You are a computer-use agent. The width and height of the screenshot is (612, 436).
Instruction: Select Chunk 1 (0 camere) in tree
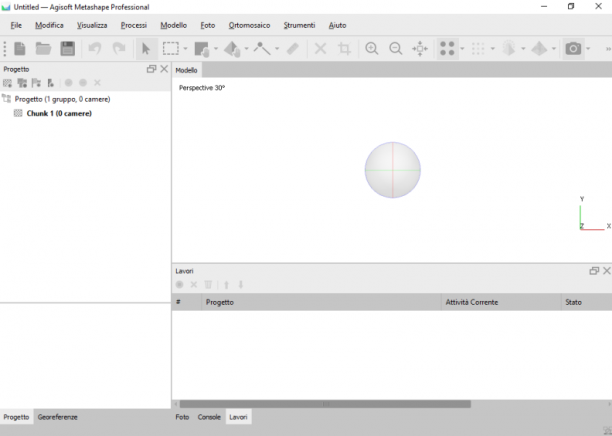[x=59, y=114]
